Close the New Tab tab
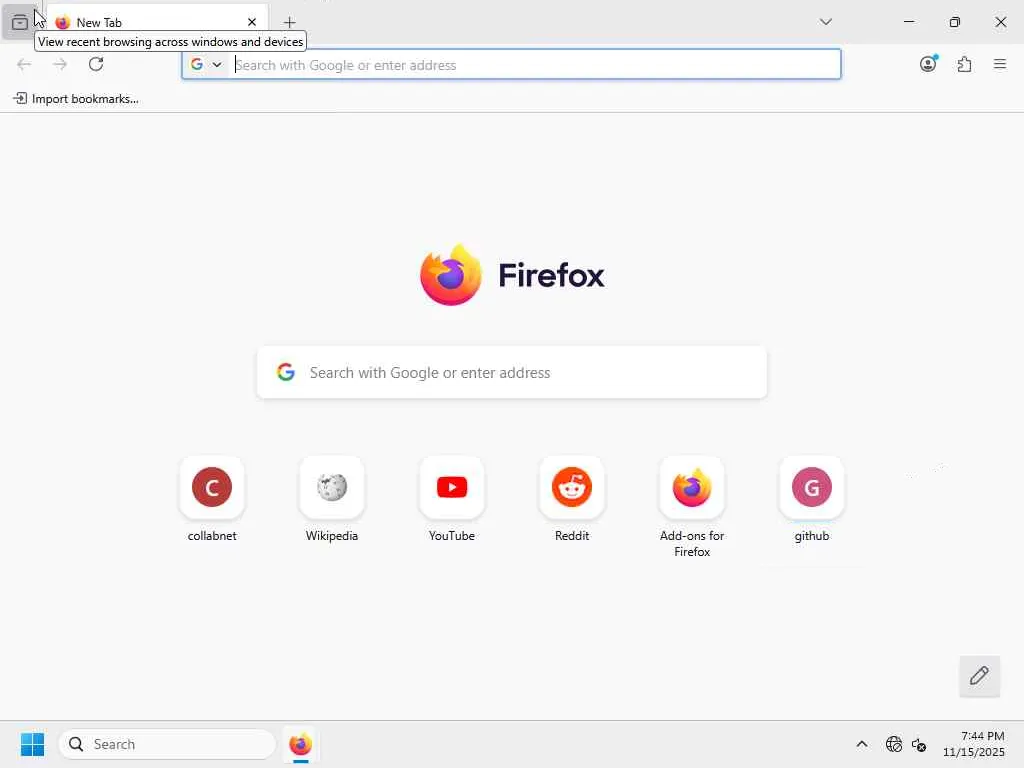Image resolution: width=1024 pixels, height=768 pixels. [252, 22]
